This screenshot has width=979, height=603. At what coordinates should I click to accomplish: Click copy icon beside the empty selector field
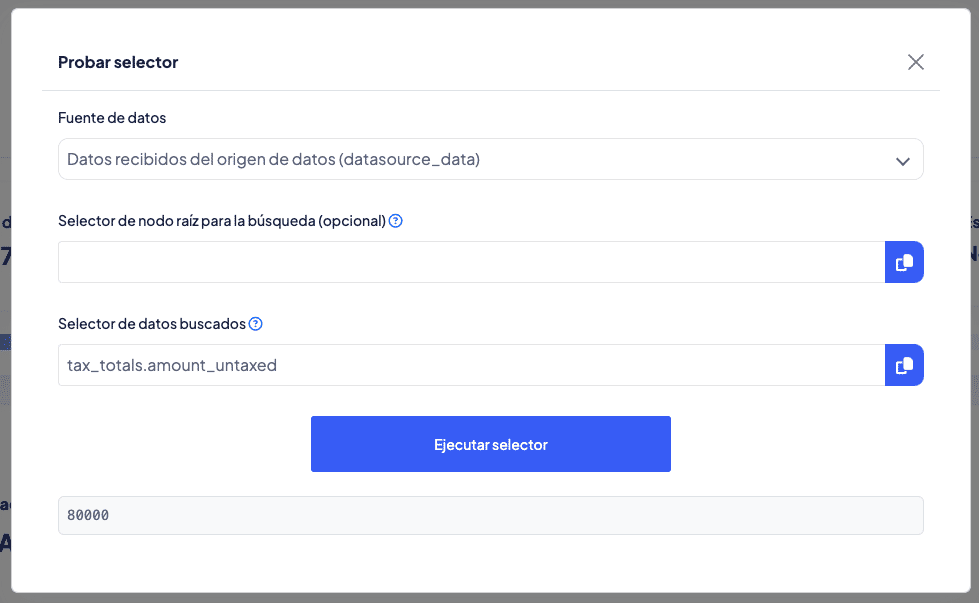coord(904,262)
